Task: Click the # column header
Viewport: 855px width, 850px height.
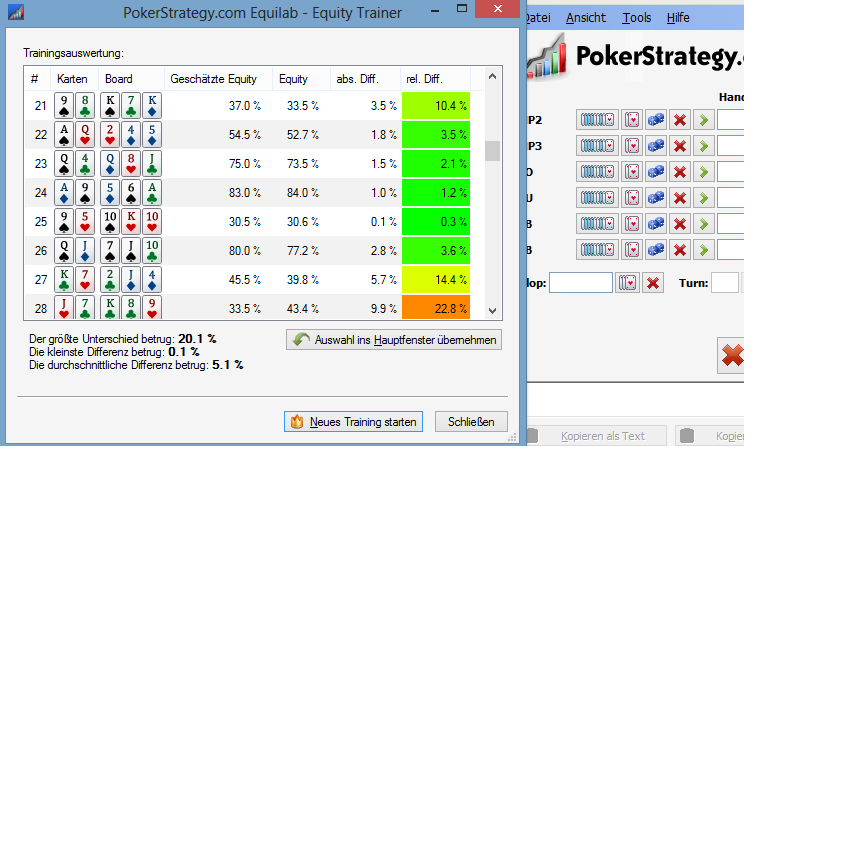Action: pyautogui.click(x=37, y=79)
